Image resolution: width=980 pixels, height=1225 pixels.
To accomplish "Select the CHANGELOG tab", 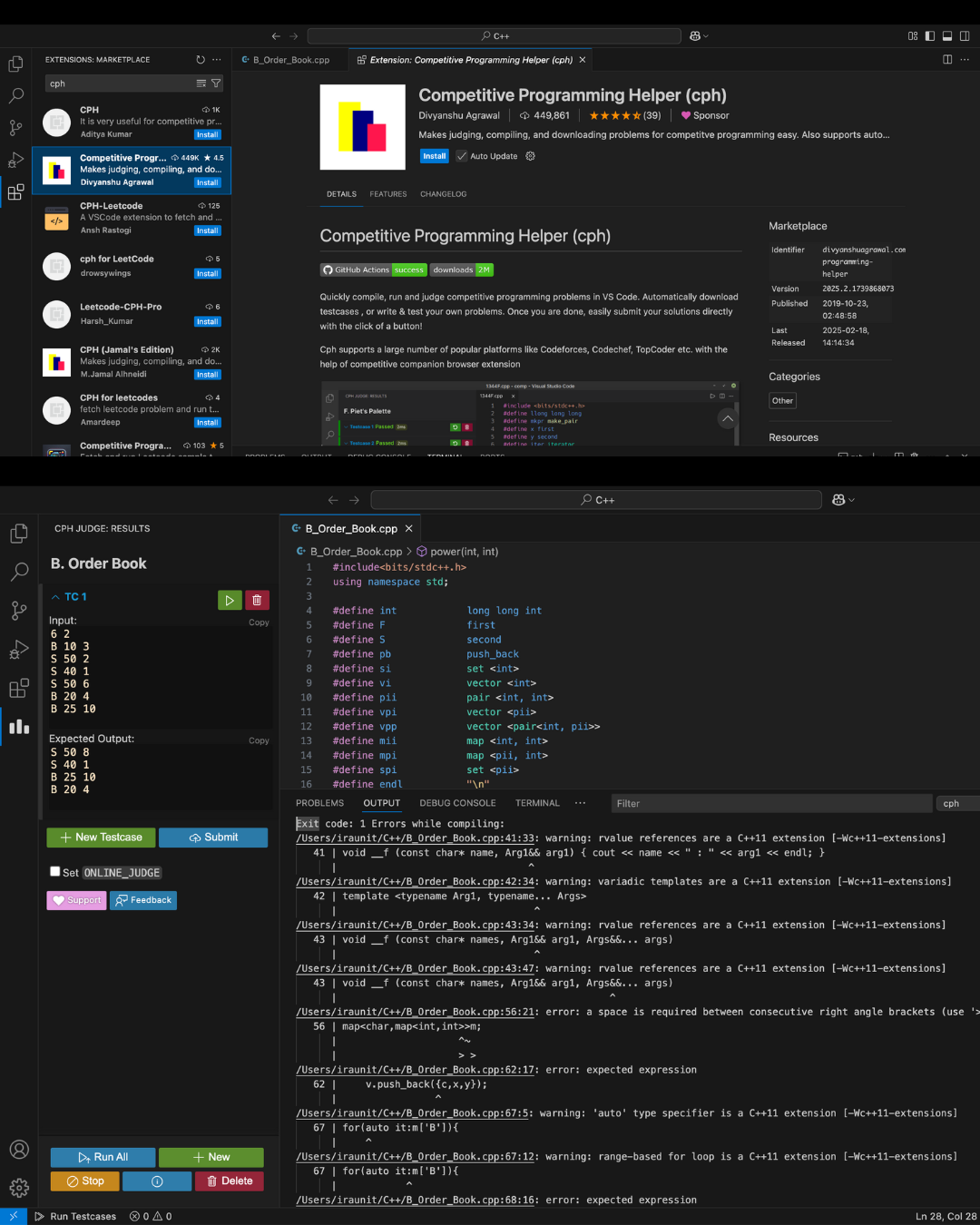I will click(443, 194).
